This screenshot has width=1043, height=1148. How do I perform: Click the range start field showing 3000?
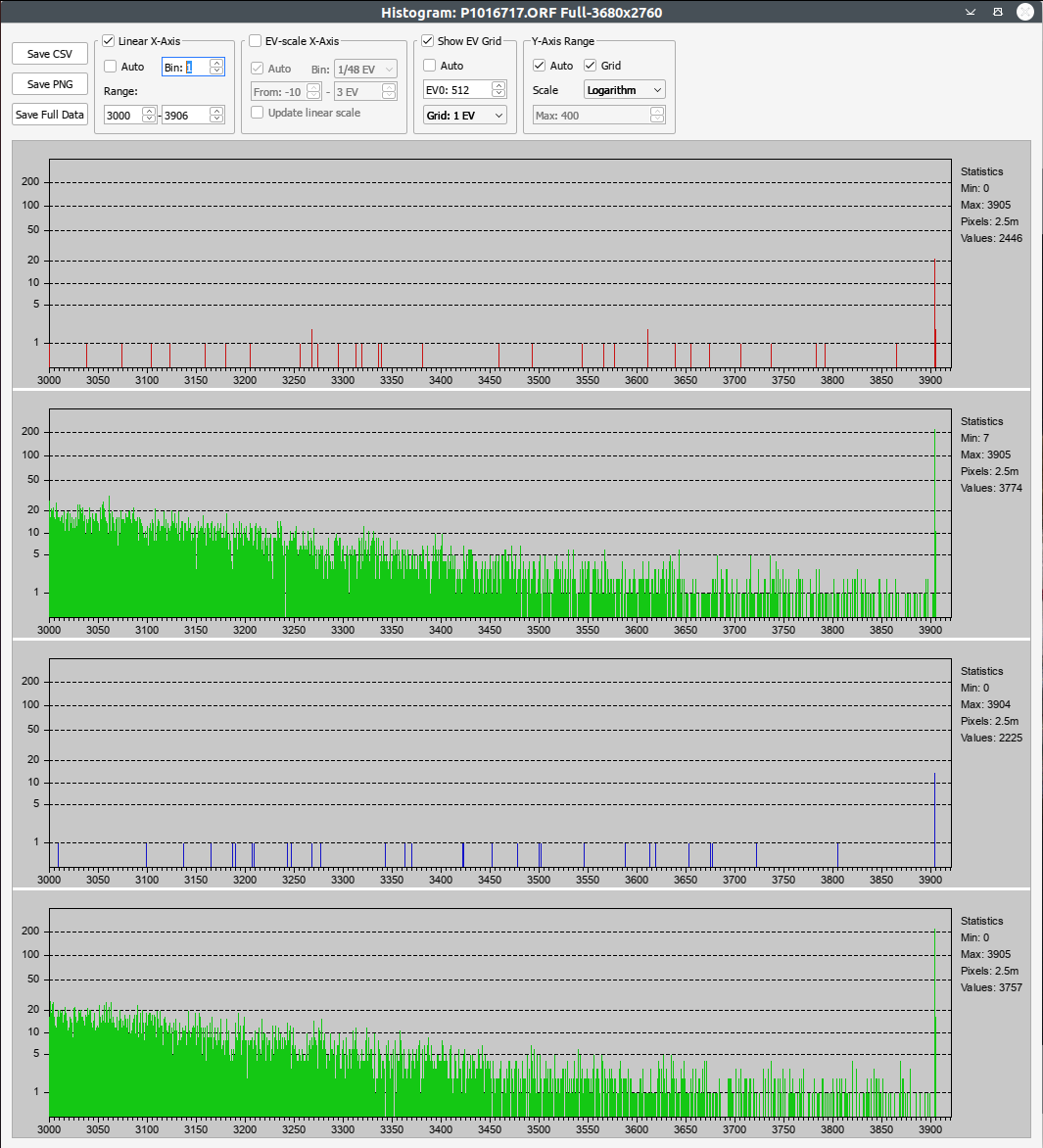[122, 116]
